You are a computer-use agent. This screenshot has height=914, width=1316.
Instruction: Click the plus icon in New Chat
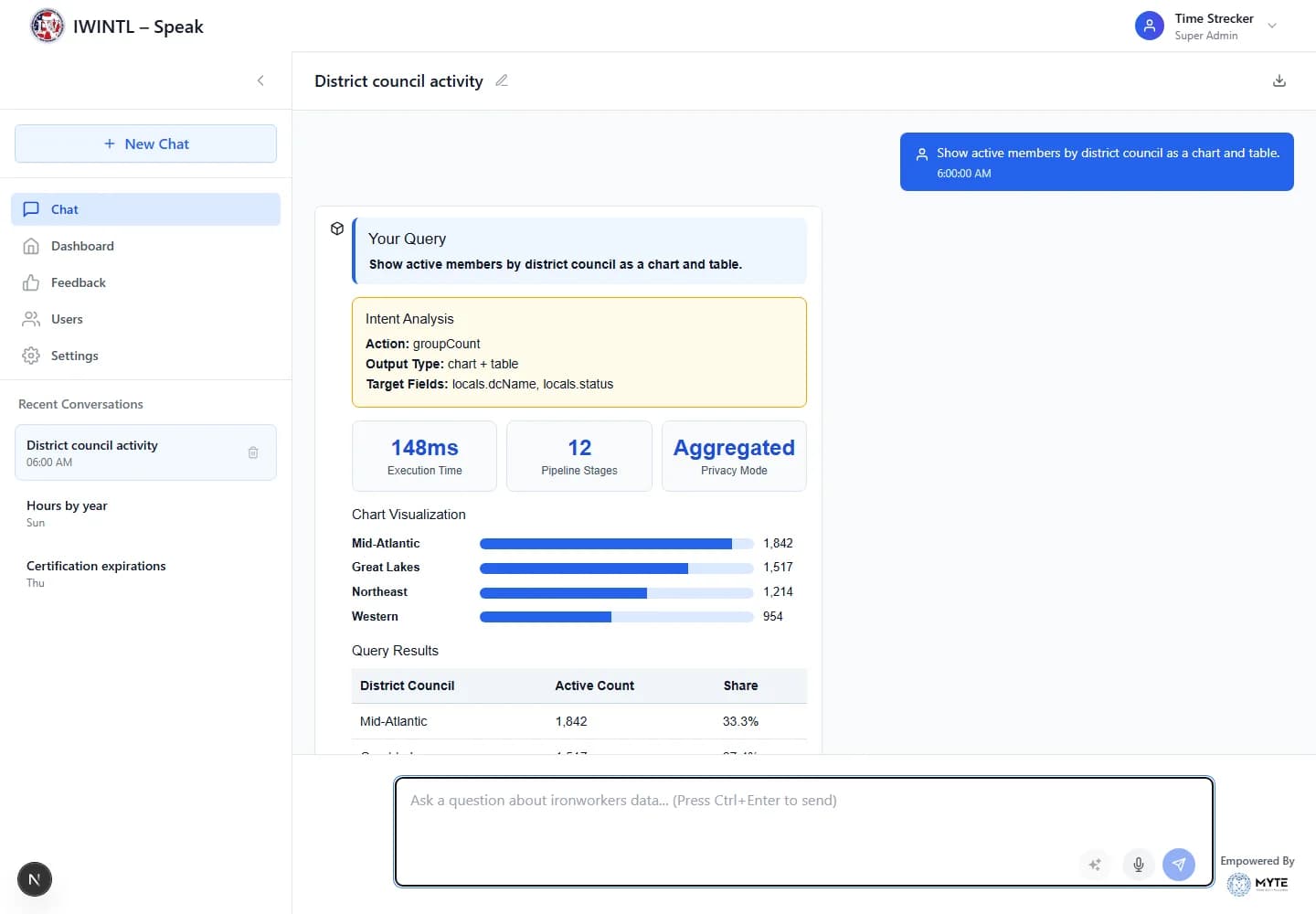[x=110, y=143]
